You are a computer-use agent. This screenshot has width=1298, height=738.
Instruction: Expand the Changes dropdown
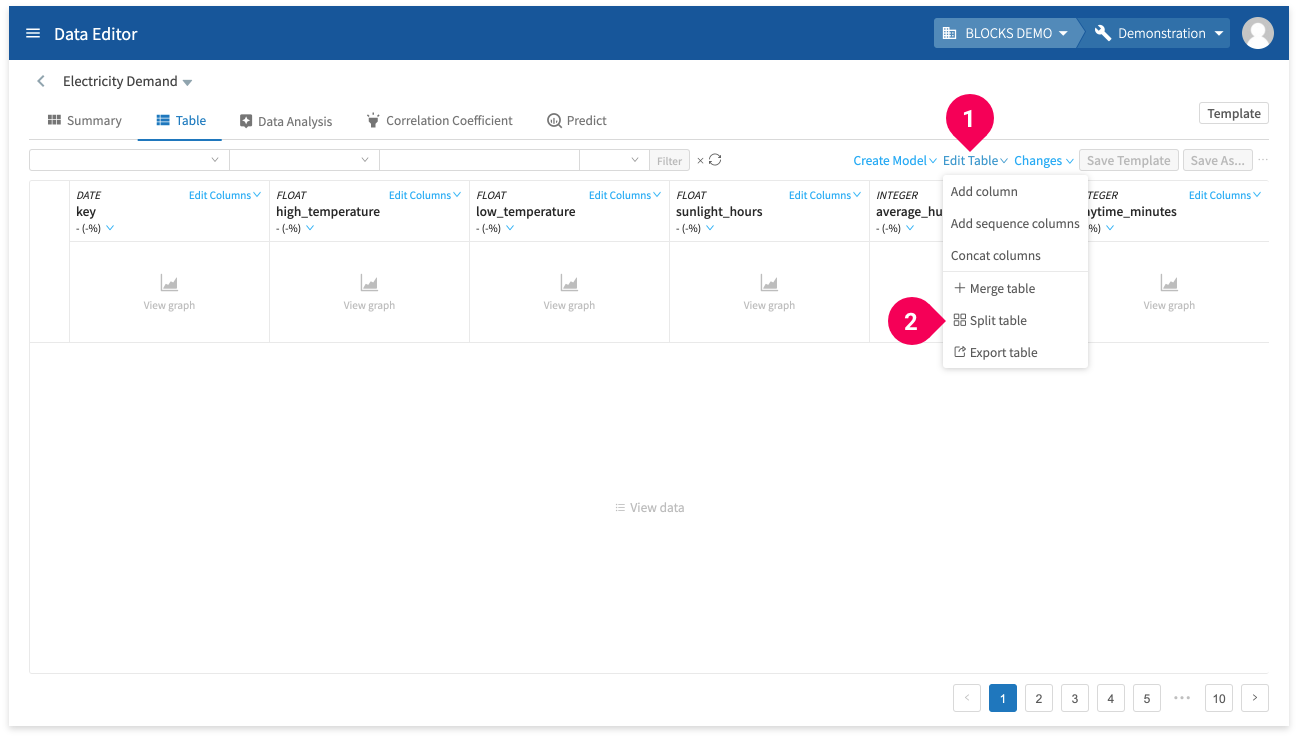(x=1043, y=160)
